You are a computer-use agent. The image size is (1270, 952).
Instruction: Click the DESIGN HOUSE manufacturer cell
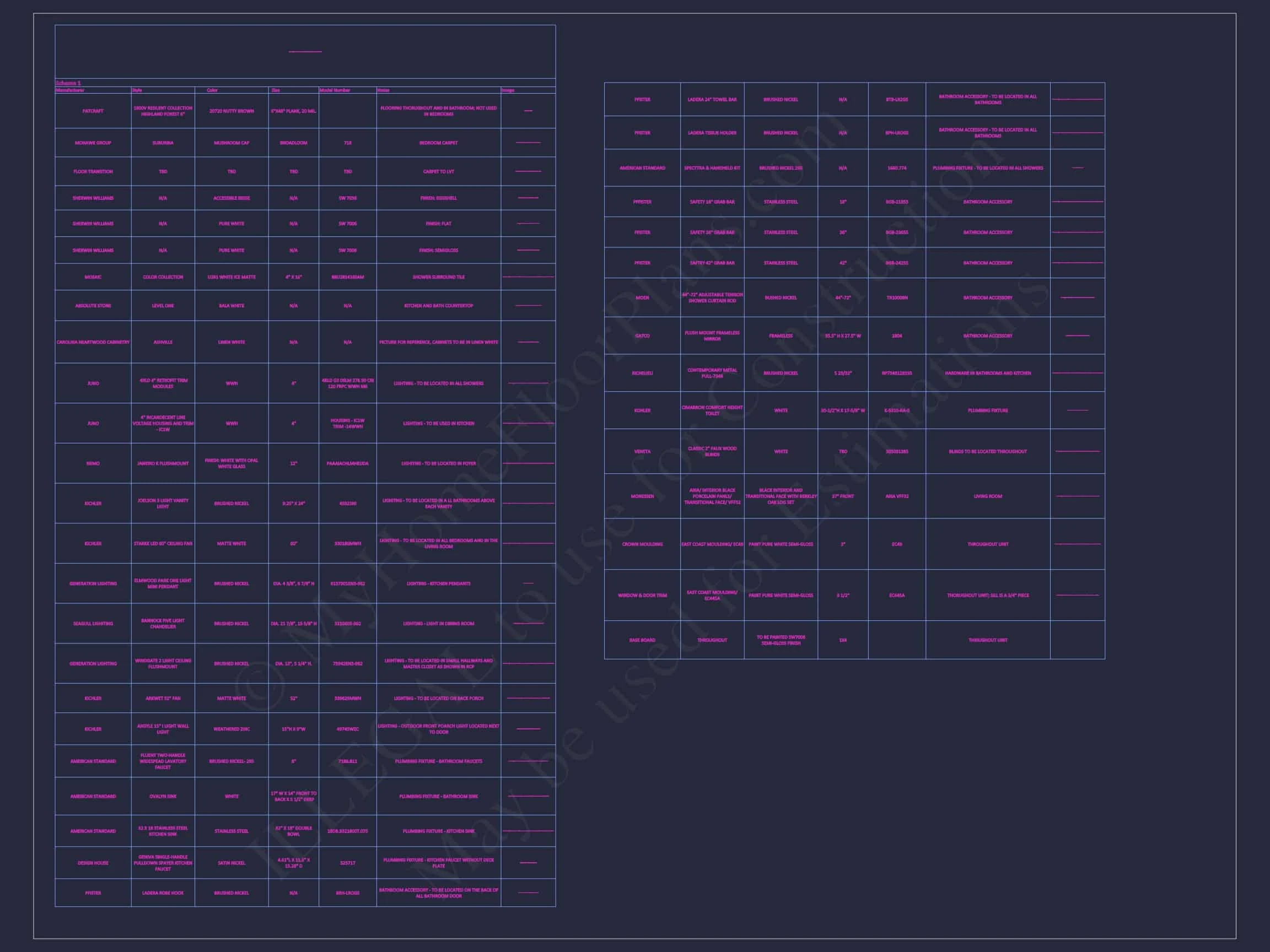pyautogui.click(x=93, y=863)
